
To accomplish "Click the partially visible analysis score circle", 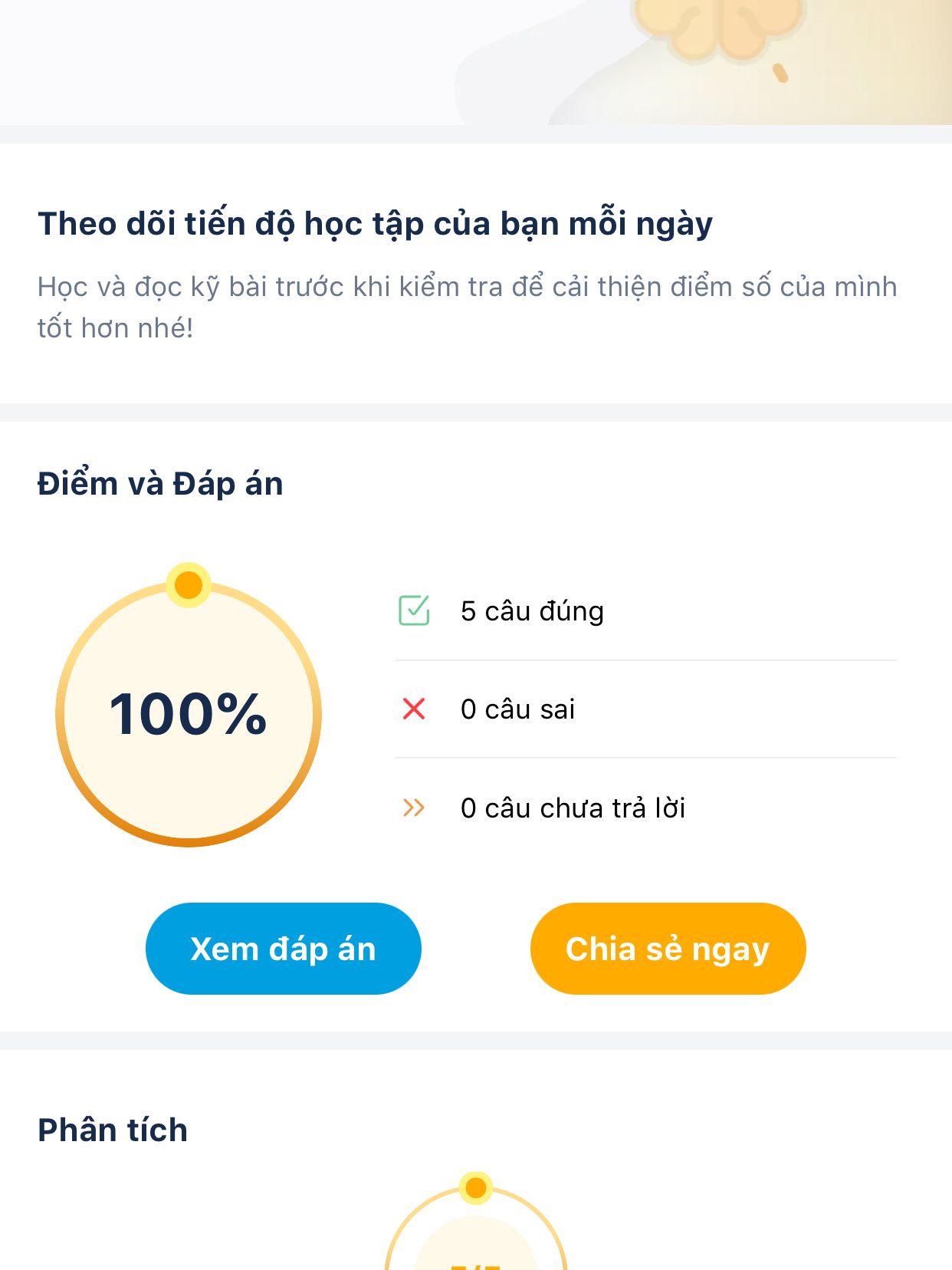I will pyautogui.click(x=476, y=1227).
